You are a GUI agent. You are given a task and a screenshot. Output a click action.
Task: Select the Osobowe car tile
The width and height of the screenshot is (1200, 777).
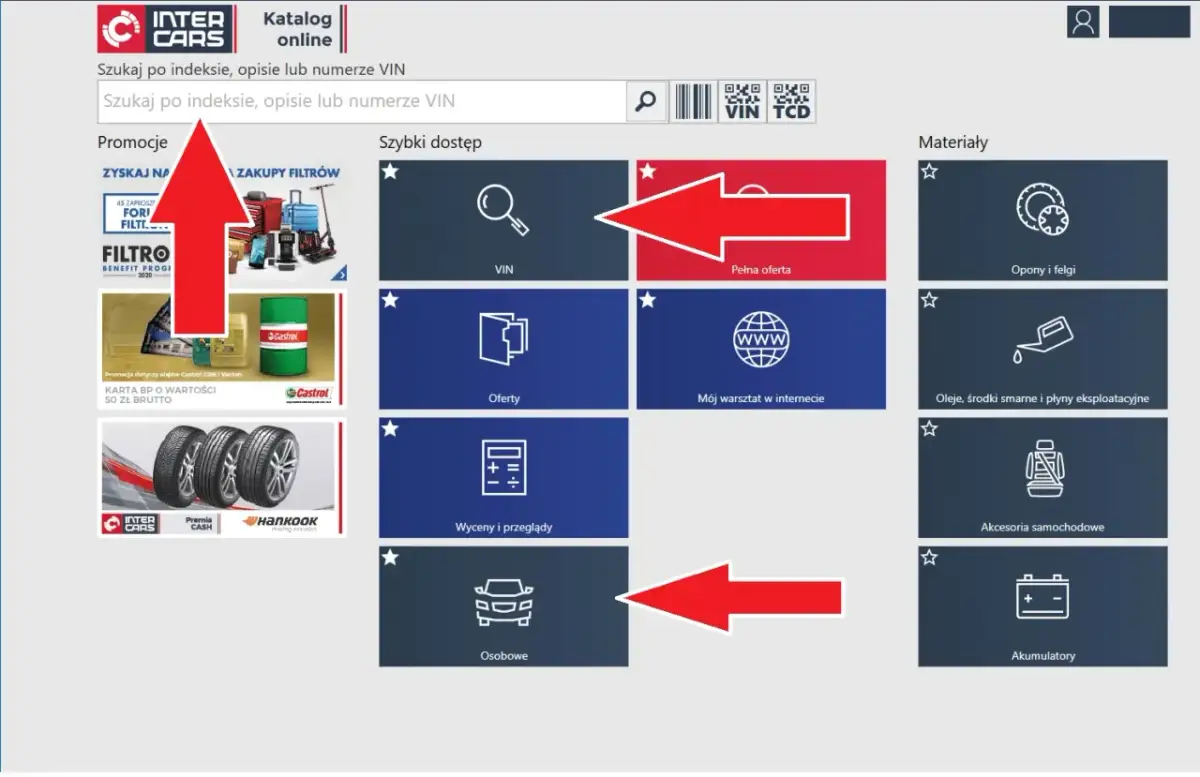pyautogui.click(x=503, y=606)
